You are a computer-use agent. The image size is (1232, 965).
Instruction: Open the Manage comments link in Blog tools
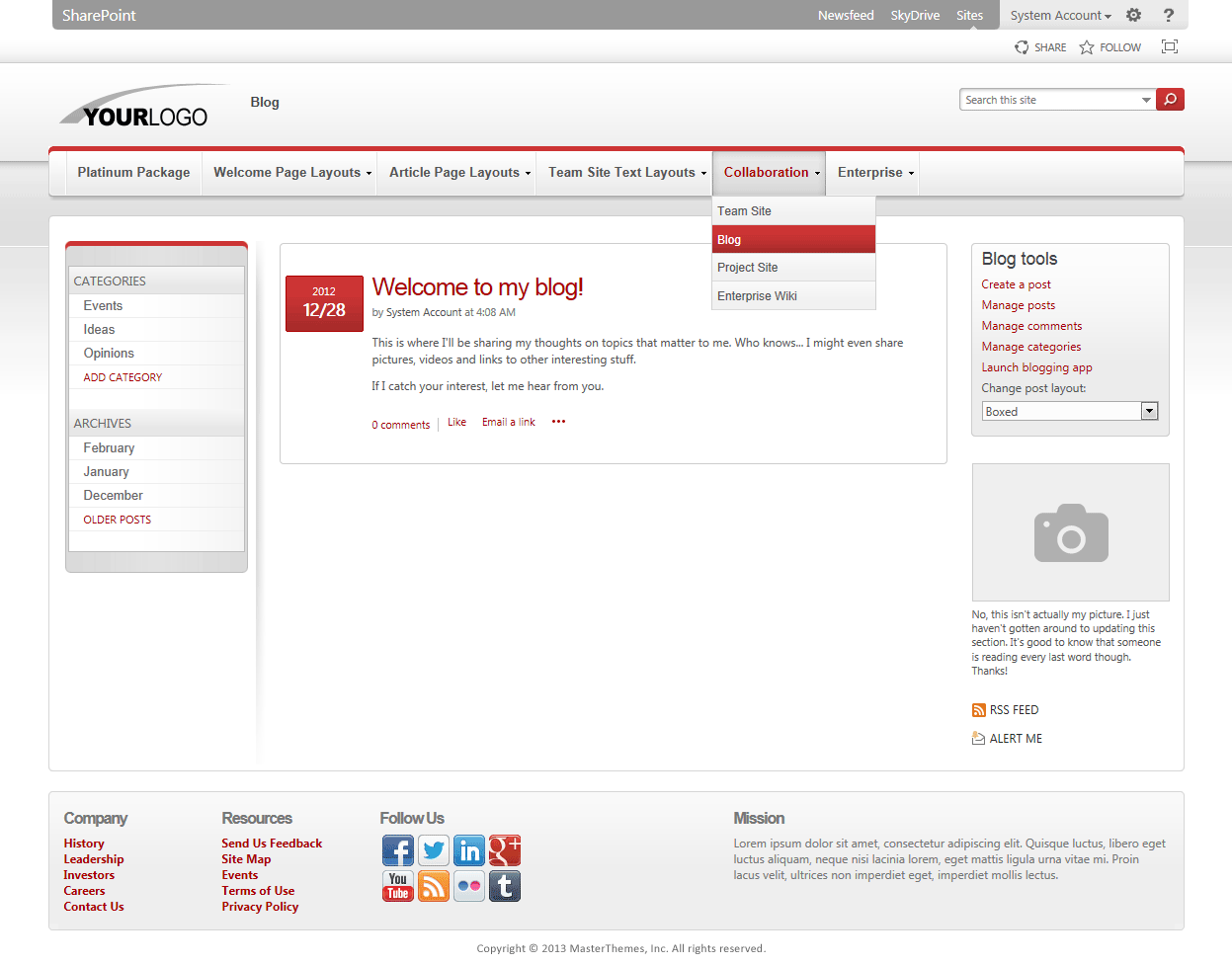[x=1031, y=325]
